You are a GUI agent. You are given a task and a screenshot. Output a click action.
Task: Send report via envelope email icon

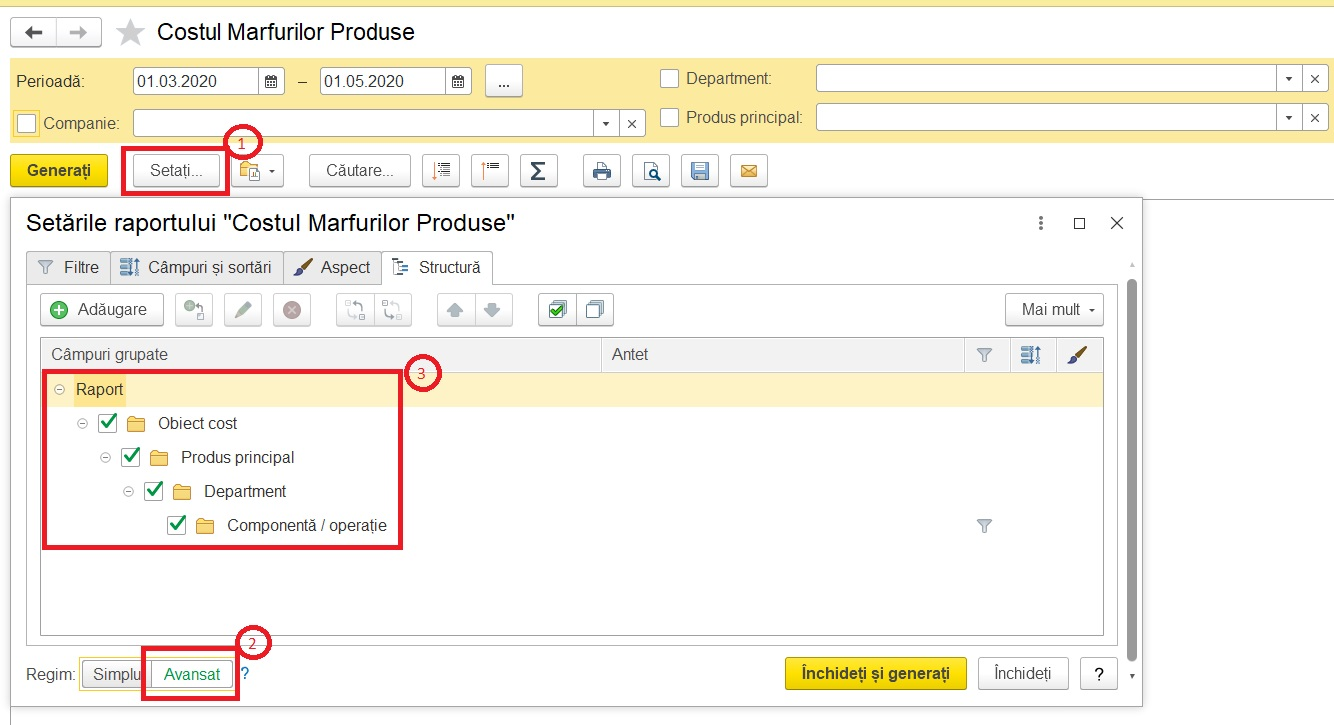[x=748, y=170]
